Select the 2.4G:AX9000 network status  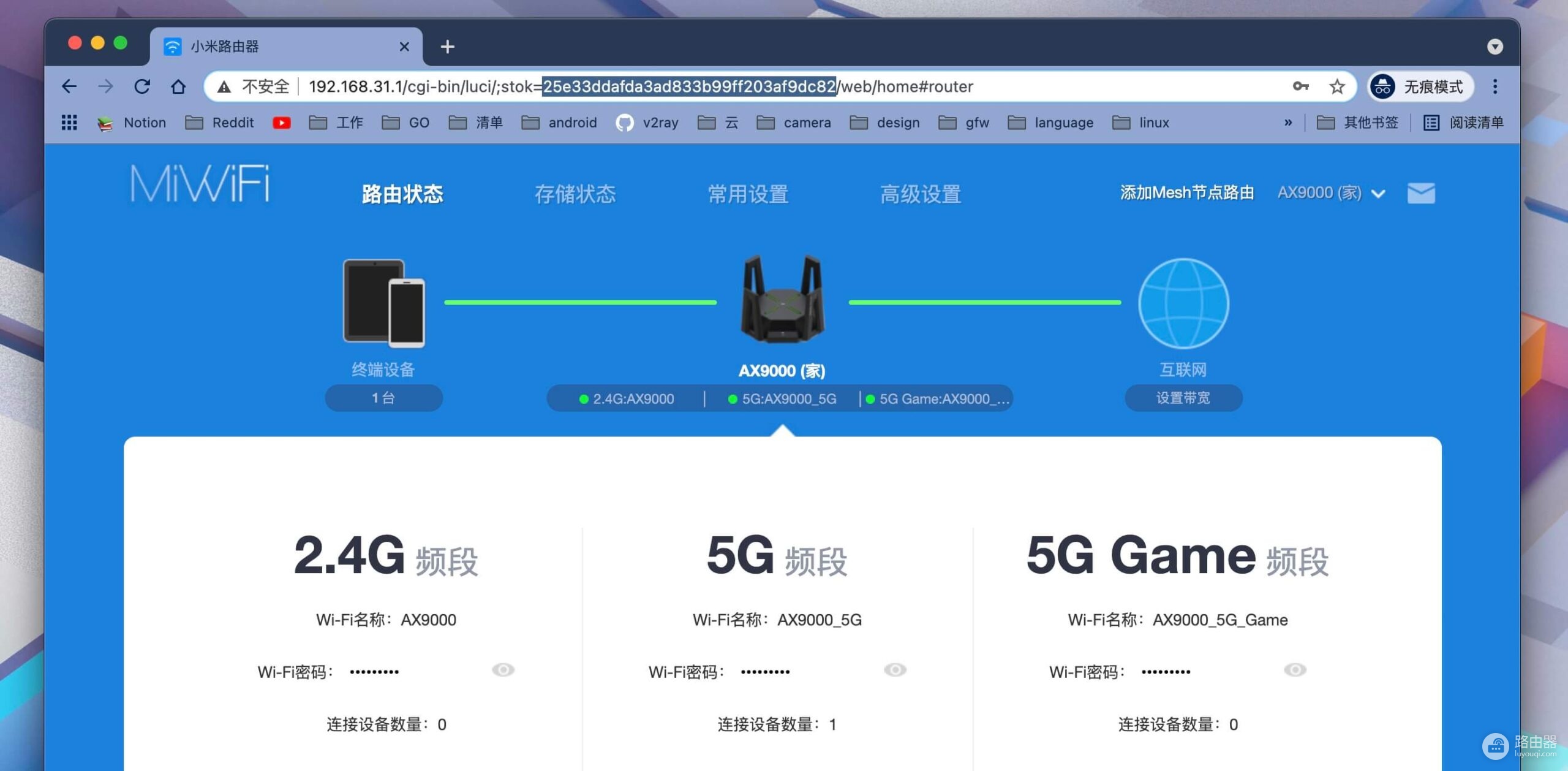[x=627, y=399]
